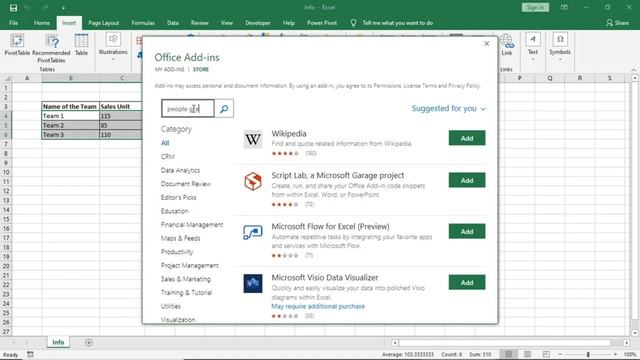This screenshot has height=360, width=640.
Task: Click the New sheet plus icon
Action: pos(89,342)
